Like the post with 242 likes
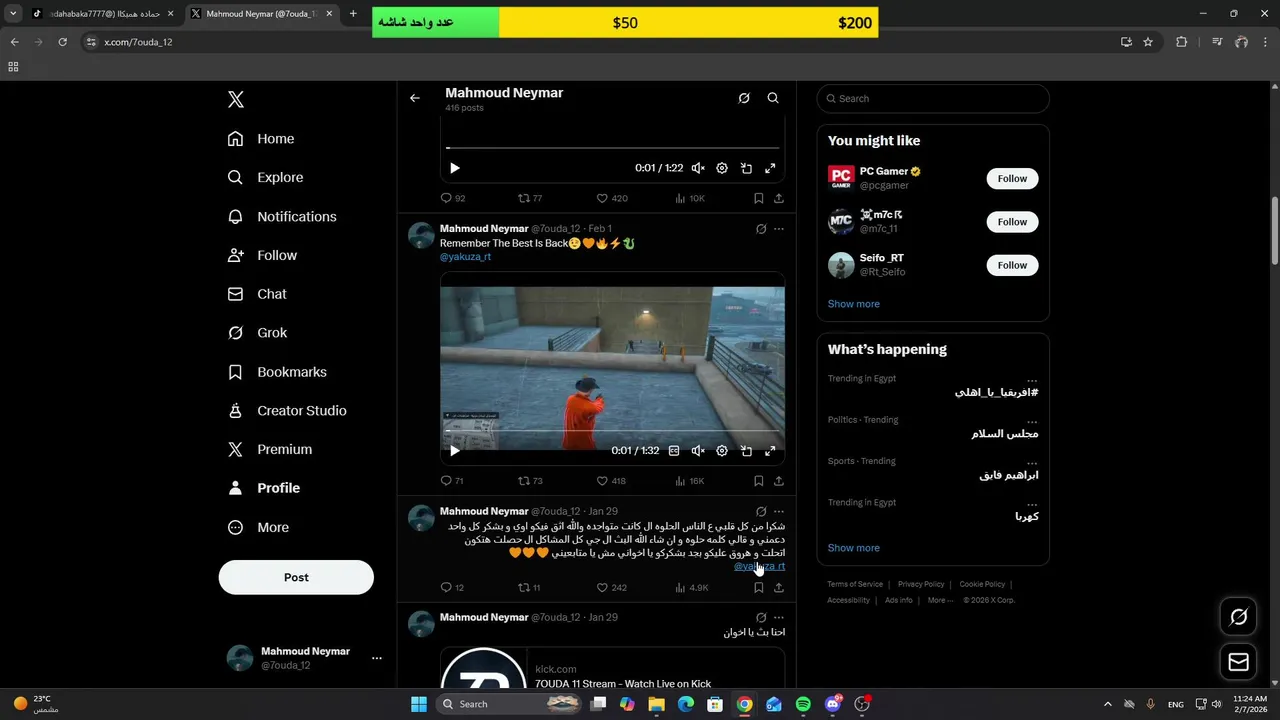 [x=612, y=588]
